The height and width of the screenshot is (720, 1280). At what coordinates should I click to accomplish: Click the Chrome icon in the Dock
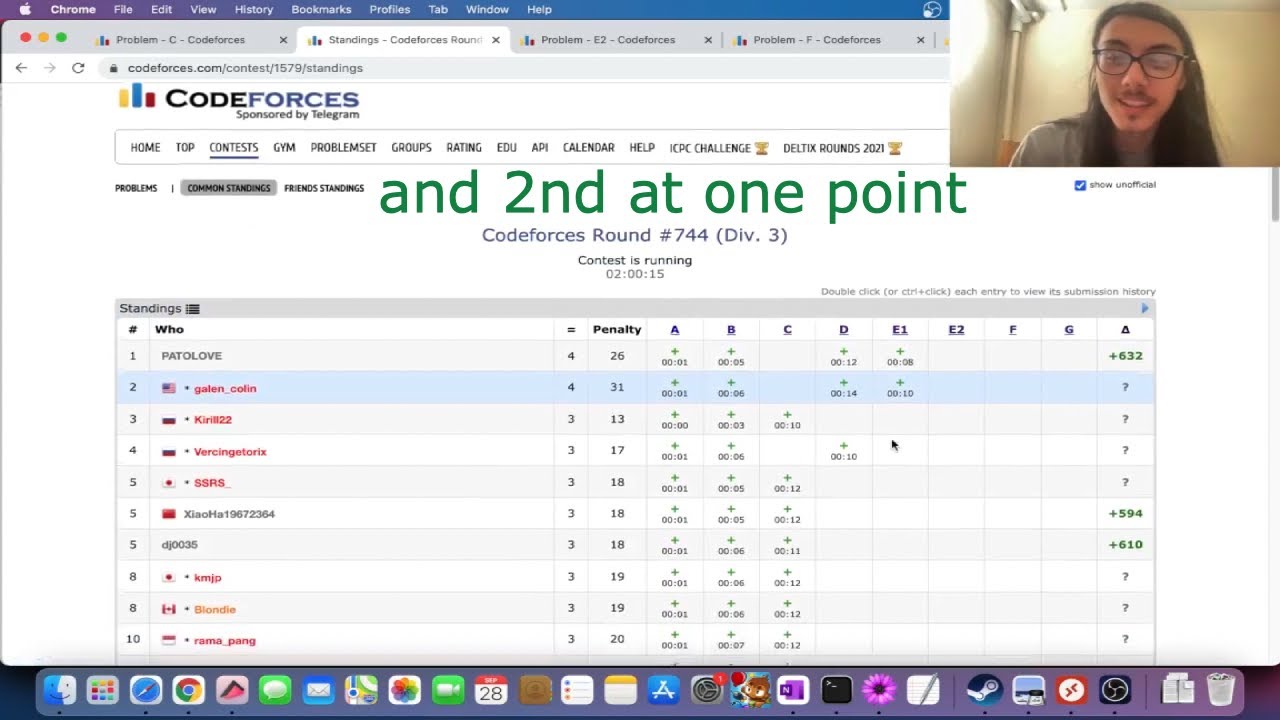pos(189,690)
